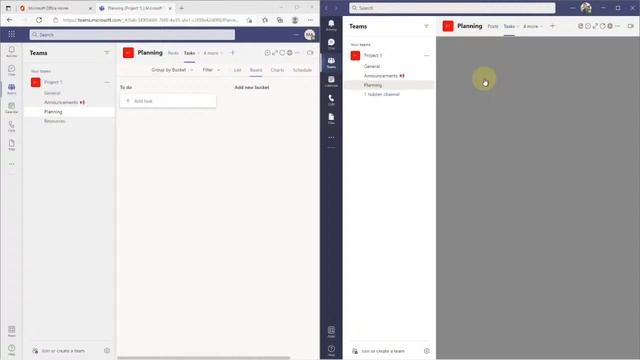Add a new tab in browser Planning channel
The image size is (640, 360).
click(233, 53)
